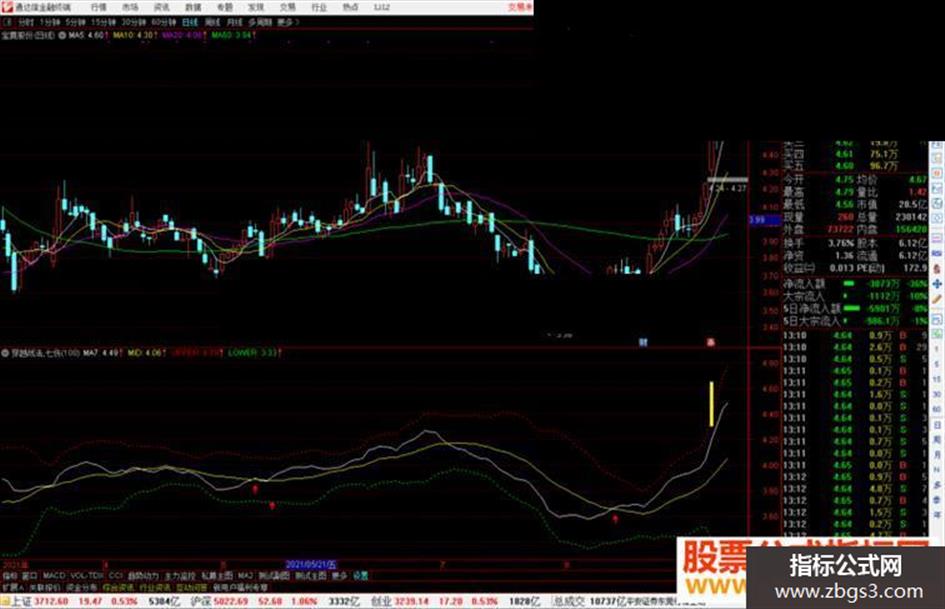Click the 上证 index value in the status bar

click(51, 602)
